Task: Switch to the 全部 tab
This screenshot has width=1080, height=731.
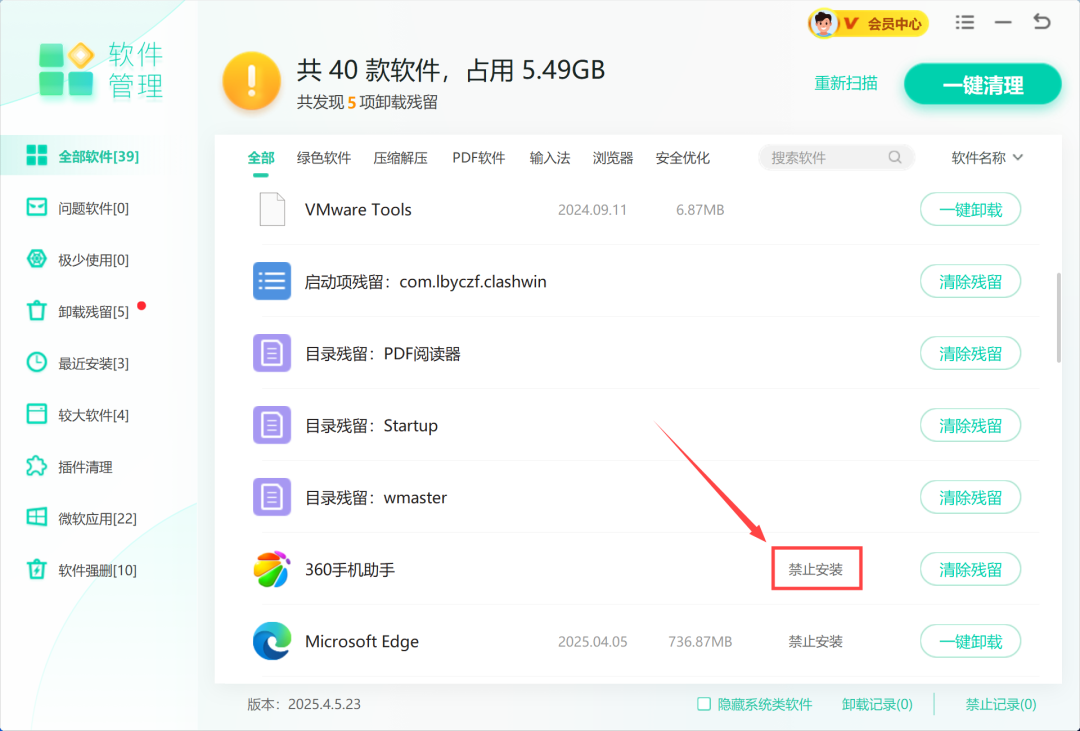Action: (x=261, y=158)
